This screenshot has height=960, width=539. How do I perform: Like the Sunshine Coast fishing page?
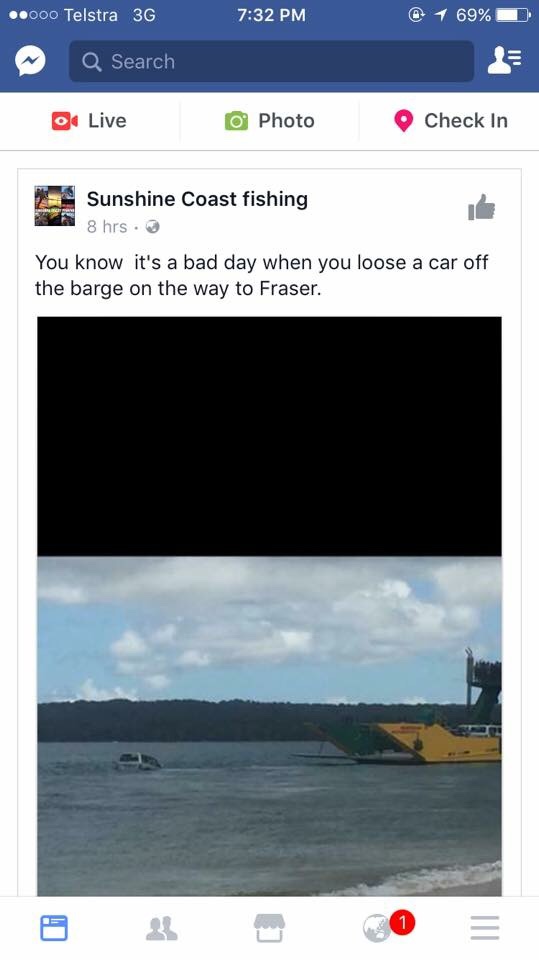tap(481, 207)
